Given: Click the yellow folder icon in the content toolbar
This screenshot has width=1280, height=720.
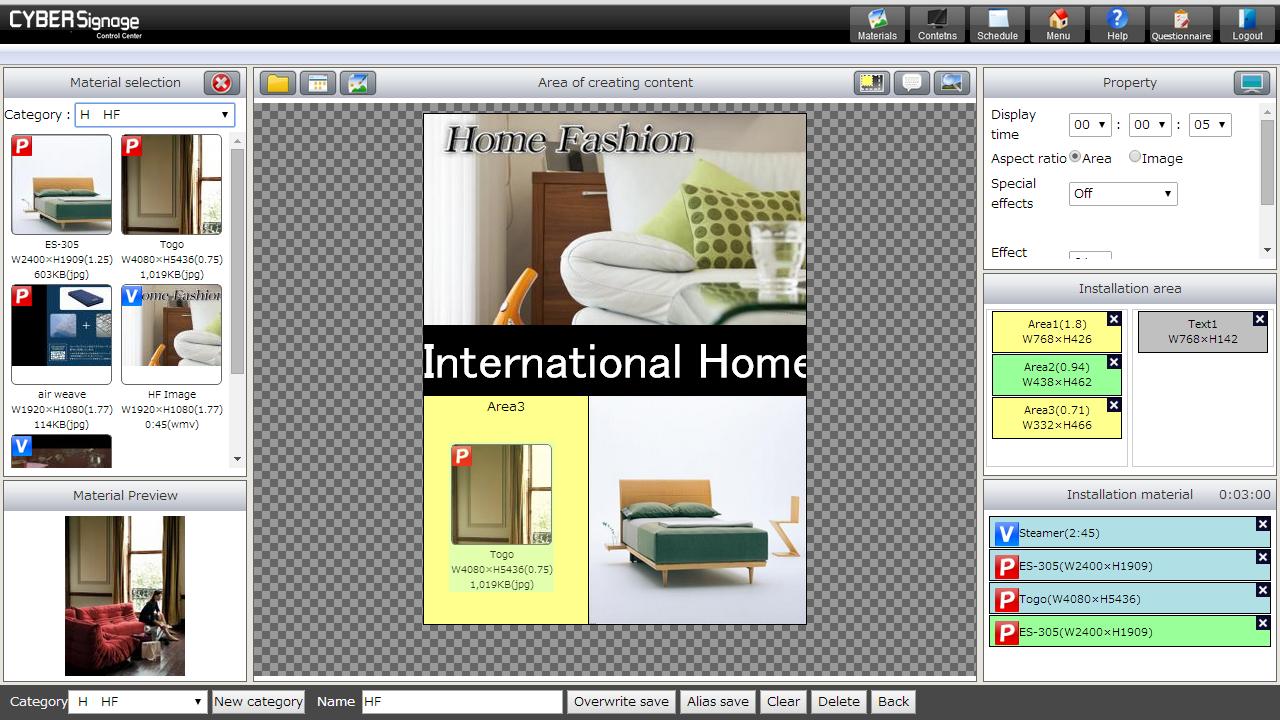Looking at the screenshot, I should point(278,83).
